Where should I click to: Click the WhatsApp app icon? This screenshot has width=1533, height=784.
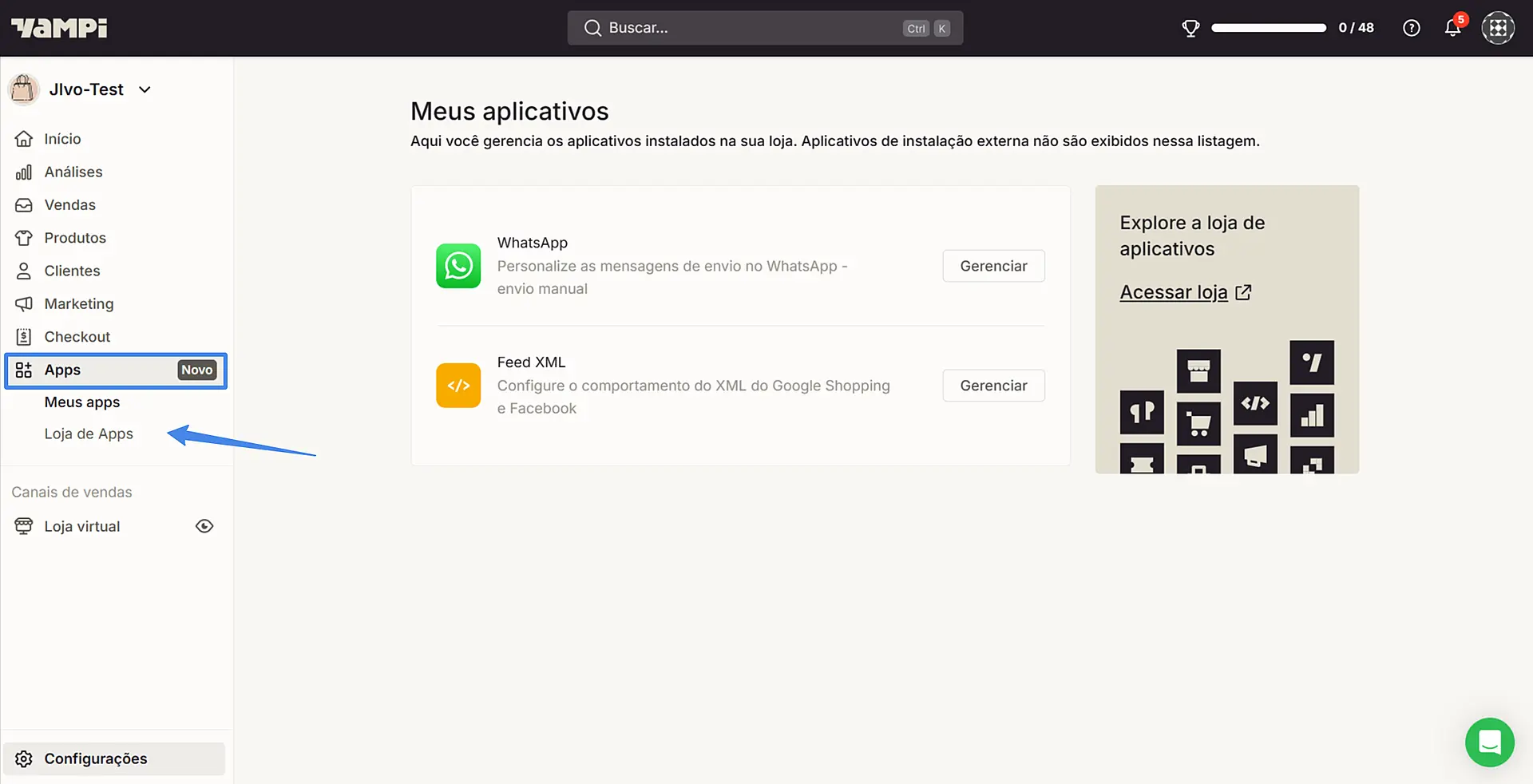458,266
